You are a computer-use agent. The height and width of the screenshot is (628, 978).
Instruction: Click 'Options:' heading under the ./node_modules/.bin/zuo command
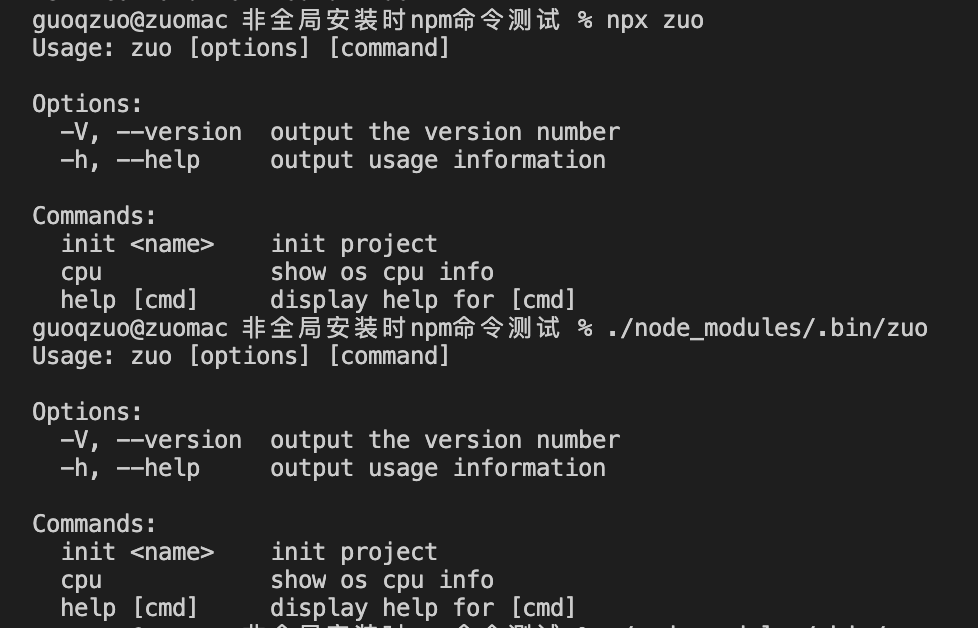[87, 412]
